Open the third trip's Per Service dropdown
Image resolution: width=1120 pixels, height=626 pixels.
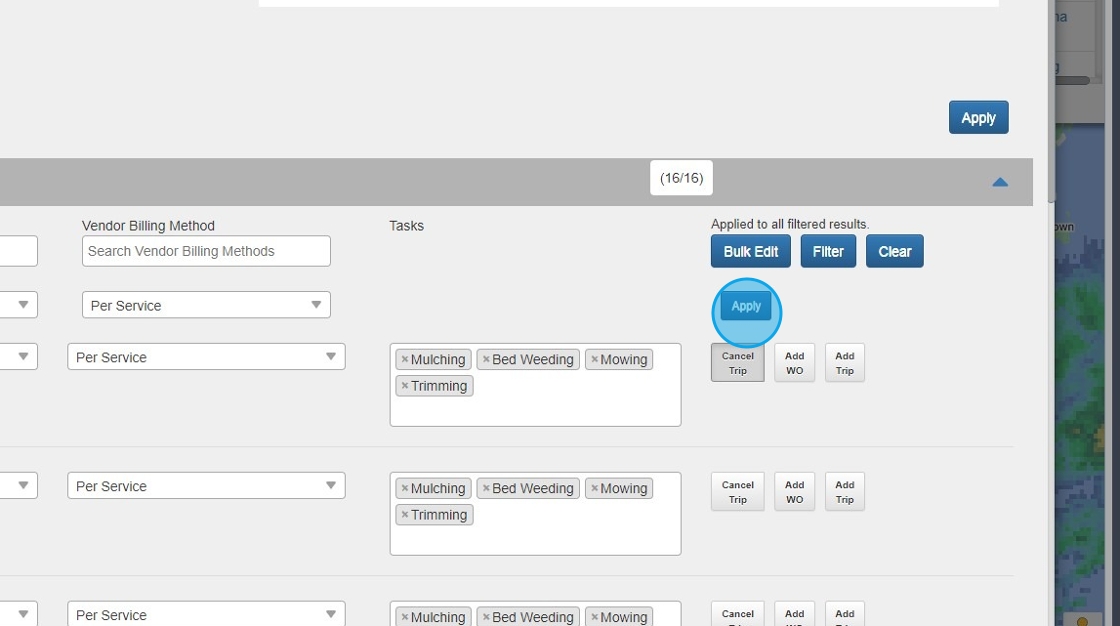(206, 614)
